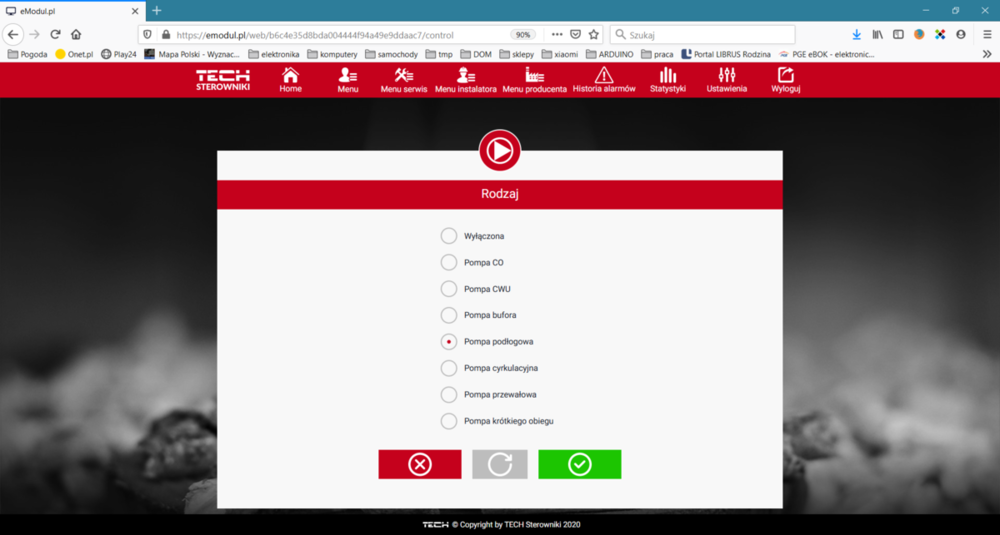The height and width of the screenshot is (535, 1000).
Task: Click the Wyloguj logout icon
Action: (x=785, y=76)
